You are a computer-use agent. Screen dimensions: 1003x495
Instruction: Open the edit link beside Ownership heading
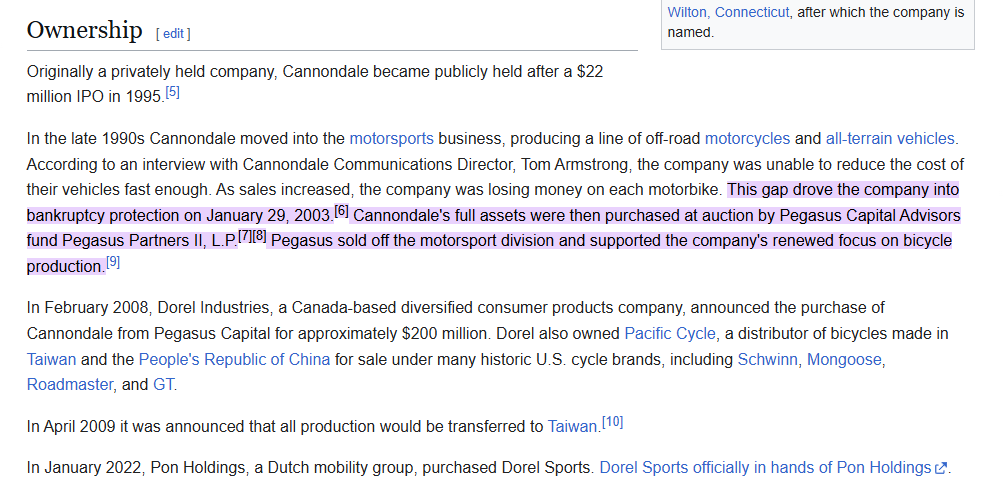pos(173,34)
